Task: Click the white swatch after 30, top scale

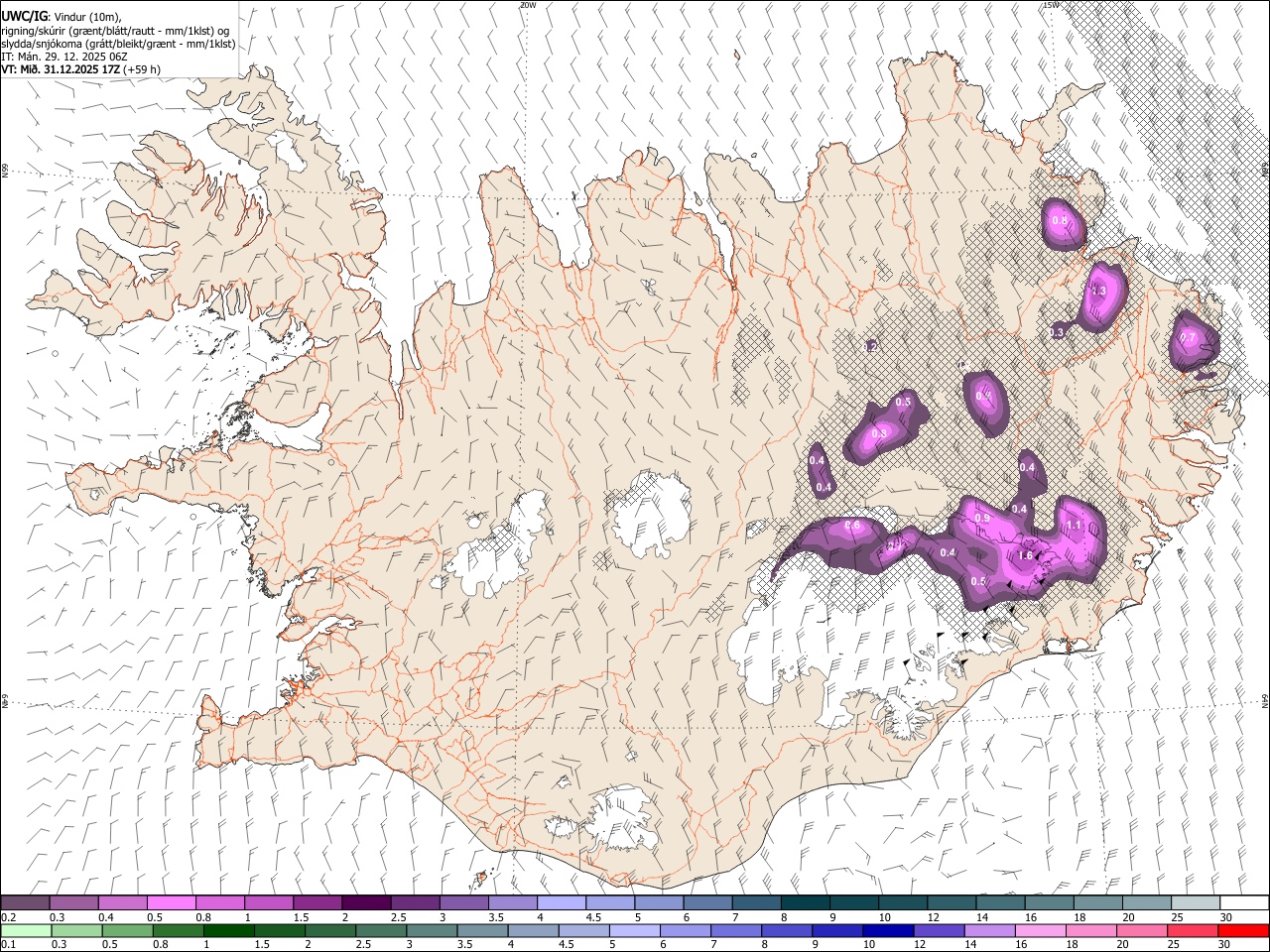Action: [x=1242, y=902]
